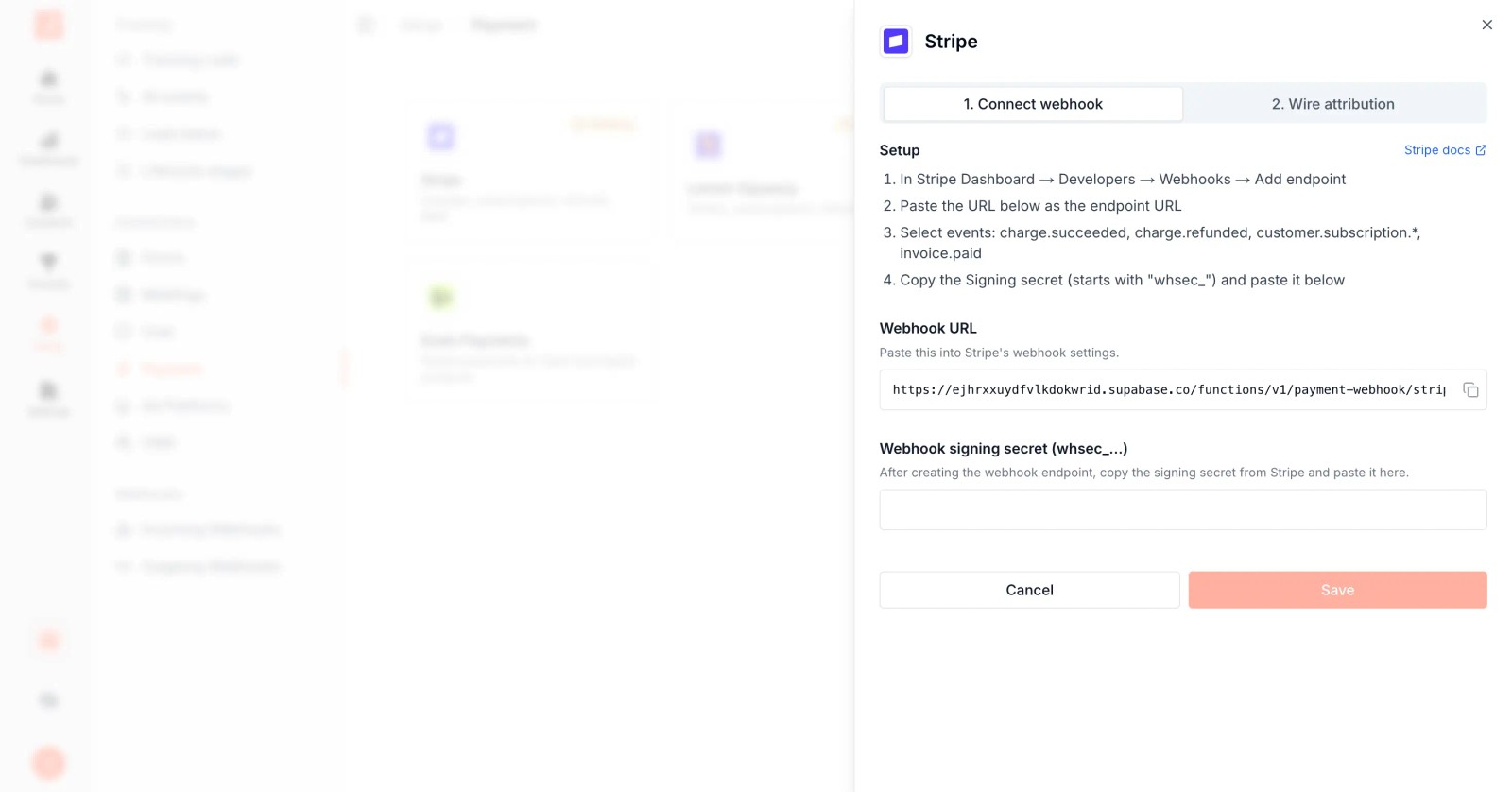Click the 'Paste the URL below' instruction

[1040, 206]
